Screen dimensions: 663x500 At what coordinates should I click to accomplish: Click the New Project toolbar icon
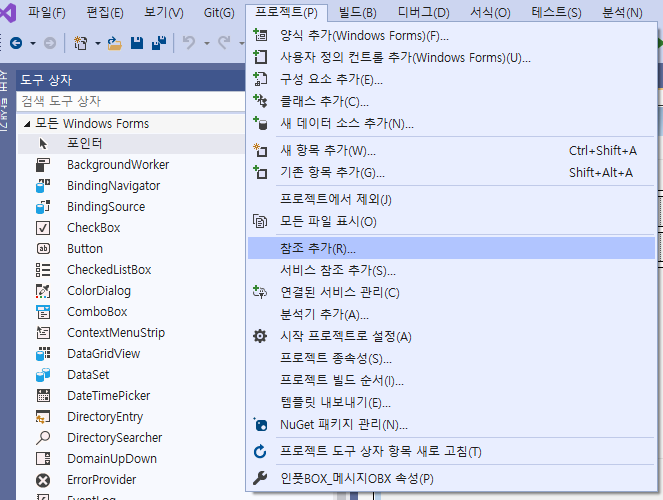click(80, 43)
